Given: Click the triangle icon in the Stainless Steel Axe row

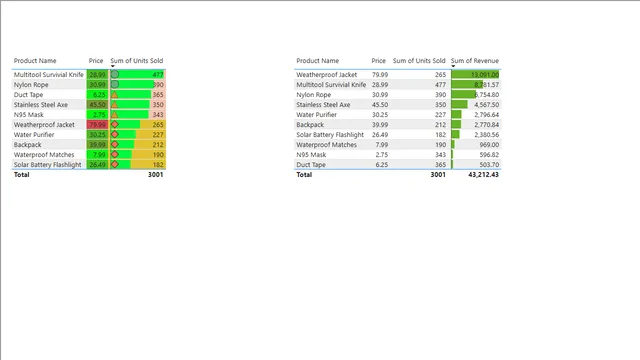Looking at the screenshot, I should click(115, 104).
